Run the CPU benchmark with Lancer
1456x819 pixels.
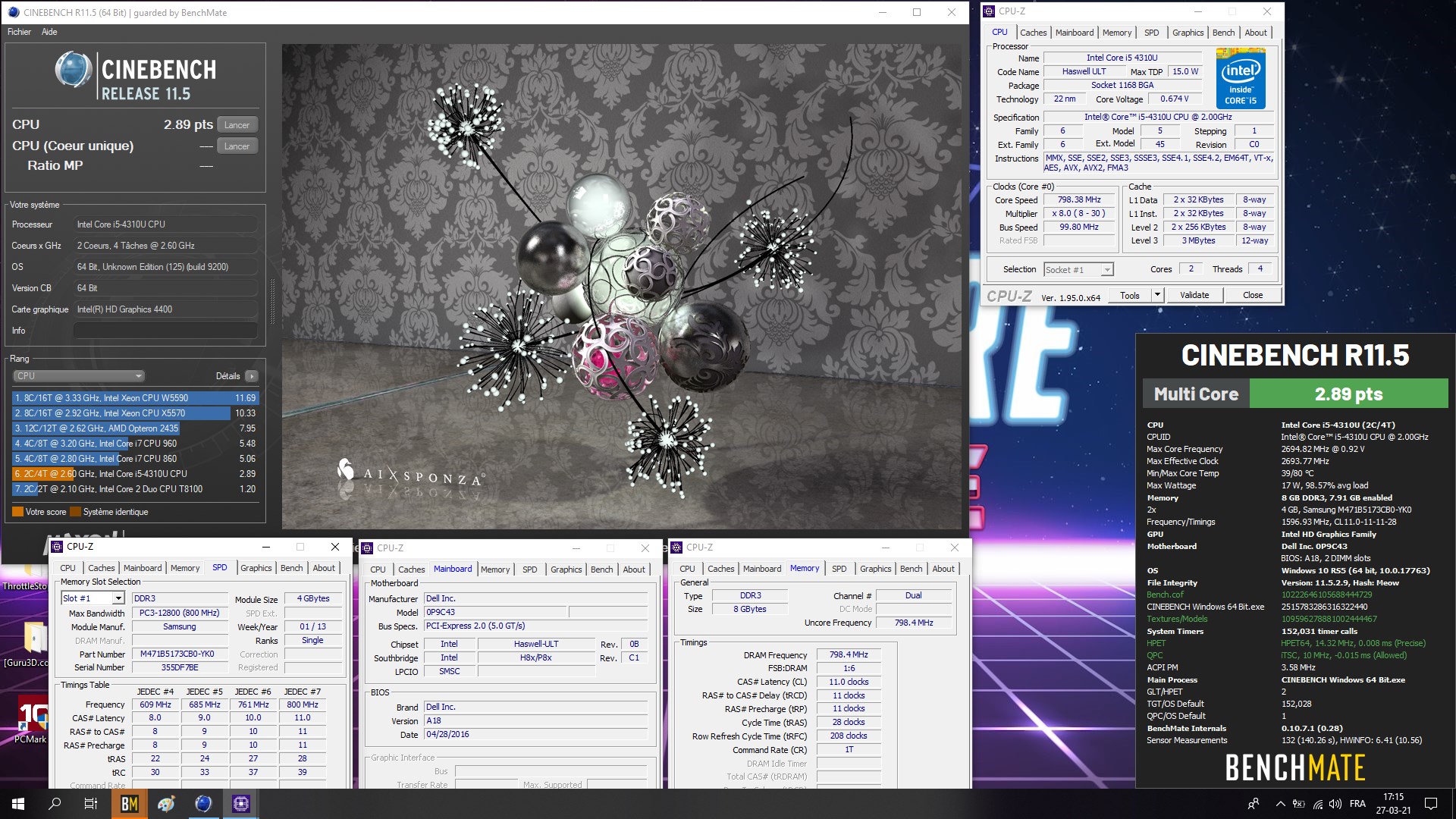pyautogui.click(x=237, y=125)
